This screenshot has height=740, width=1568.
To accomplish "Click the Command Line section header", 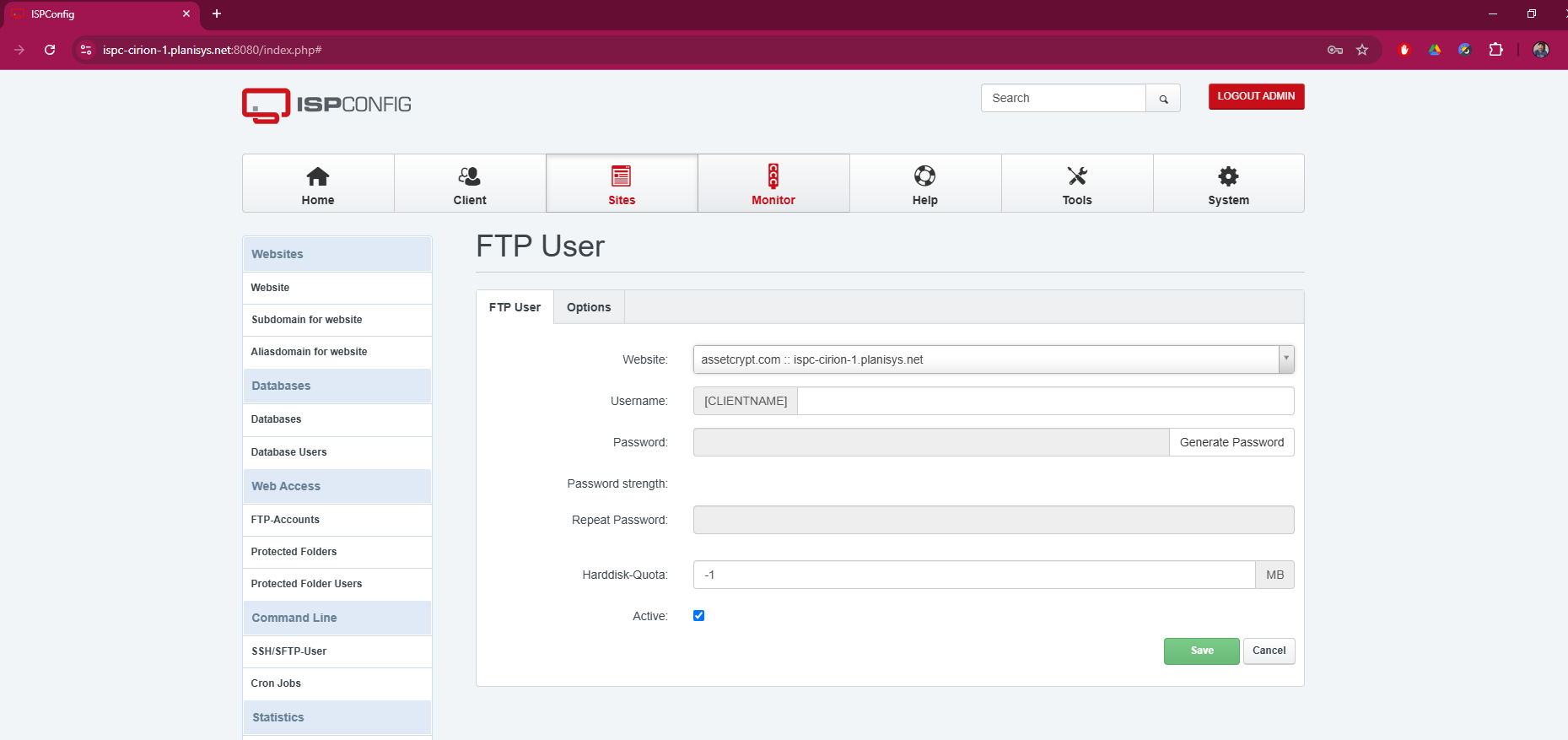I will (337, 618).
